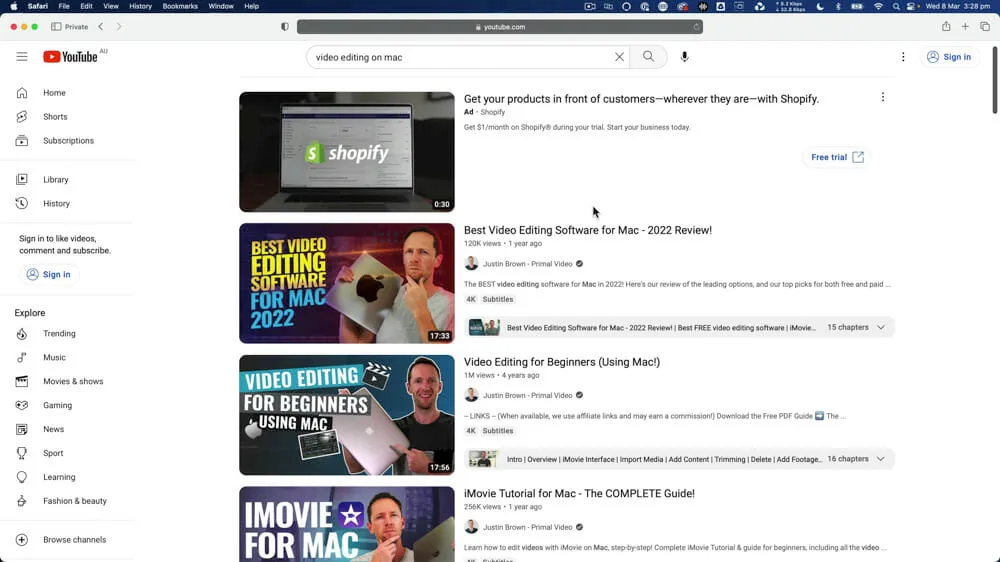Toggle the Safari sidebar button
1000x562 pixels.
tap(56, 27)
